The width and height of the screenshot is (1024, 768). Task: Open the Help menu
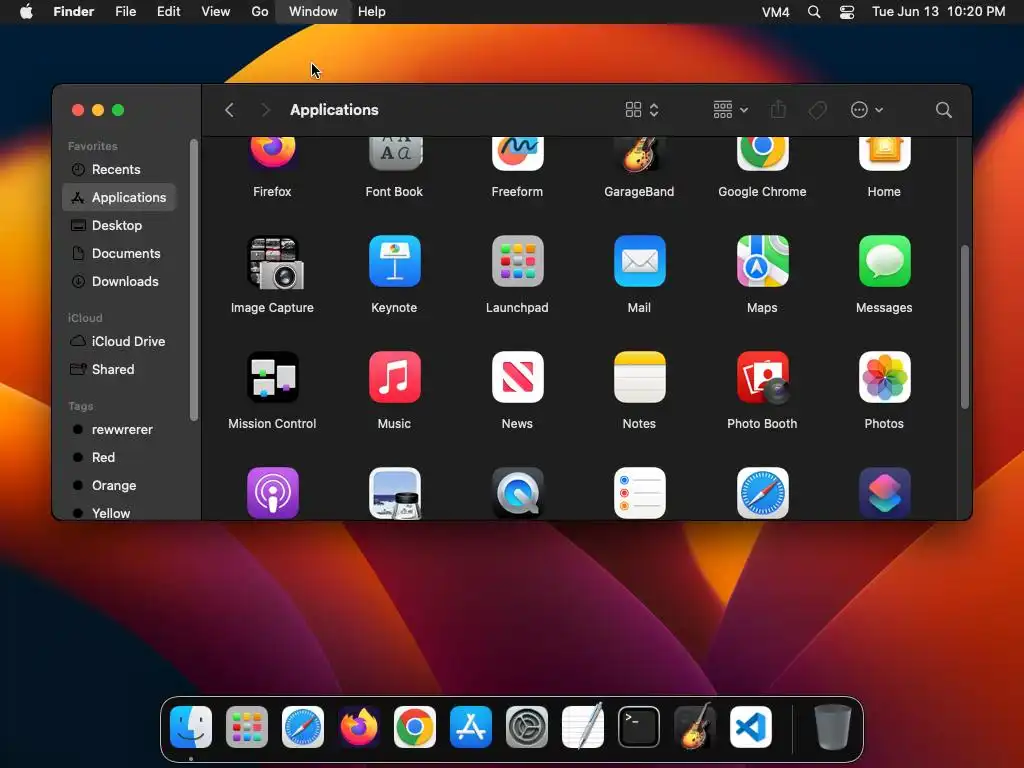[x=372, y=12]
